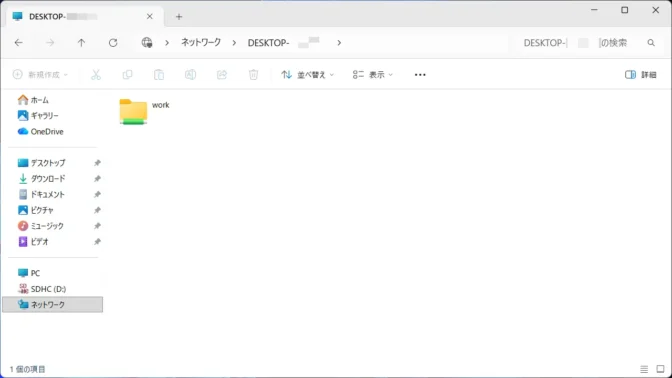Click the pin icon next to ビデオ
The width and height of the screenshot is (672, 378).
97,242
